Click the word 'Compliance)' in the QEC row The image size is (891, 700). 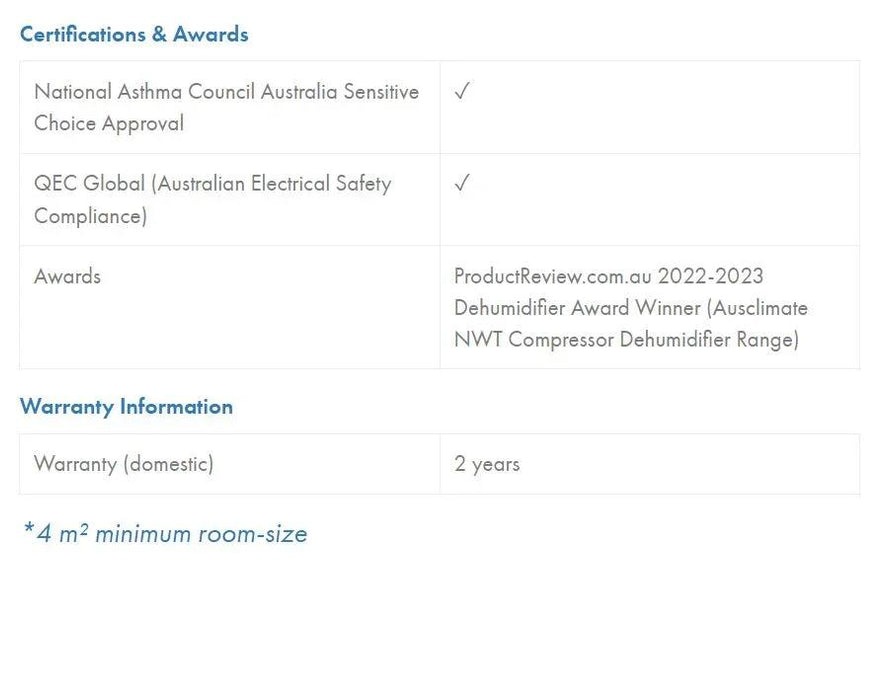point(90,216)
